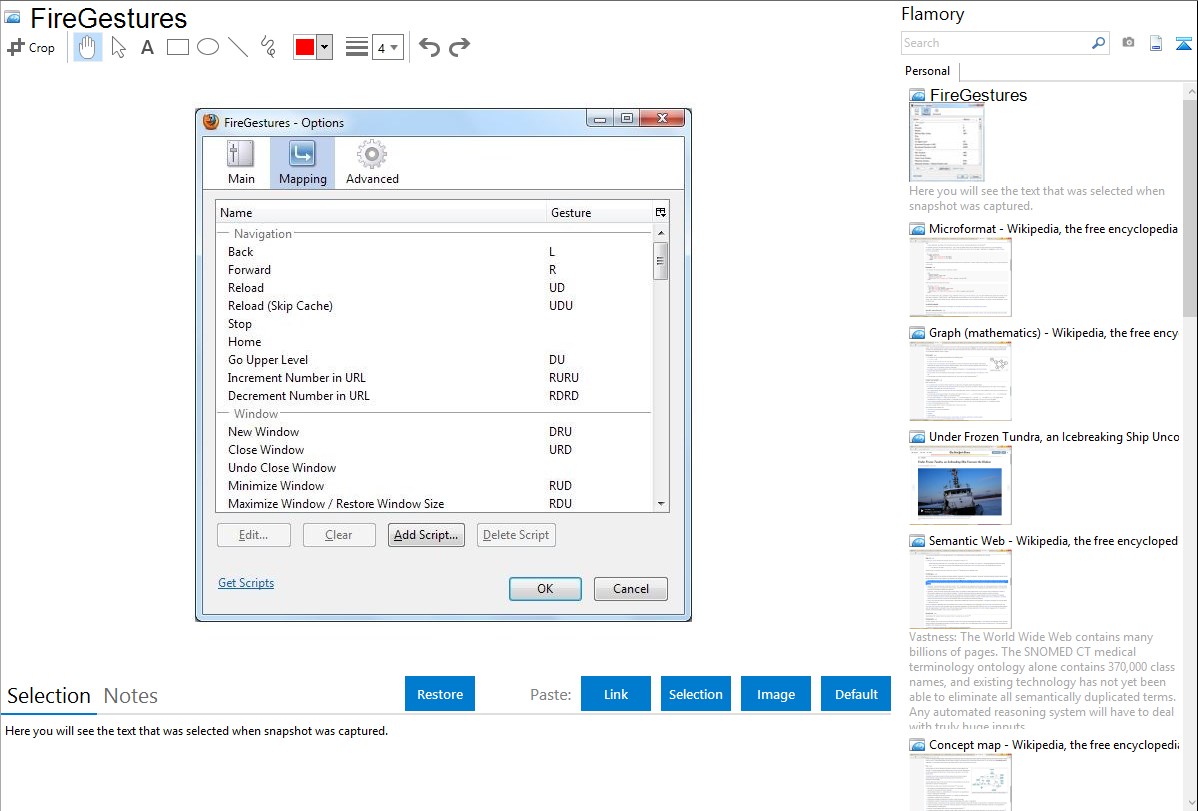The image size is (1198, 811).
Task: Paste snapshot as Link
Action: (x=616, y=694)
